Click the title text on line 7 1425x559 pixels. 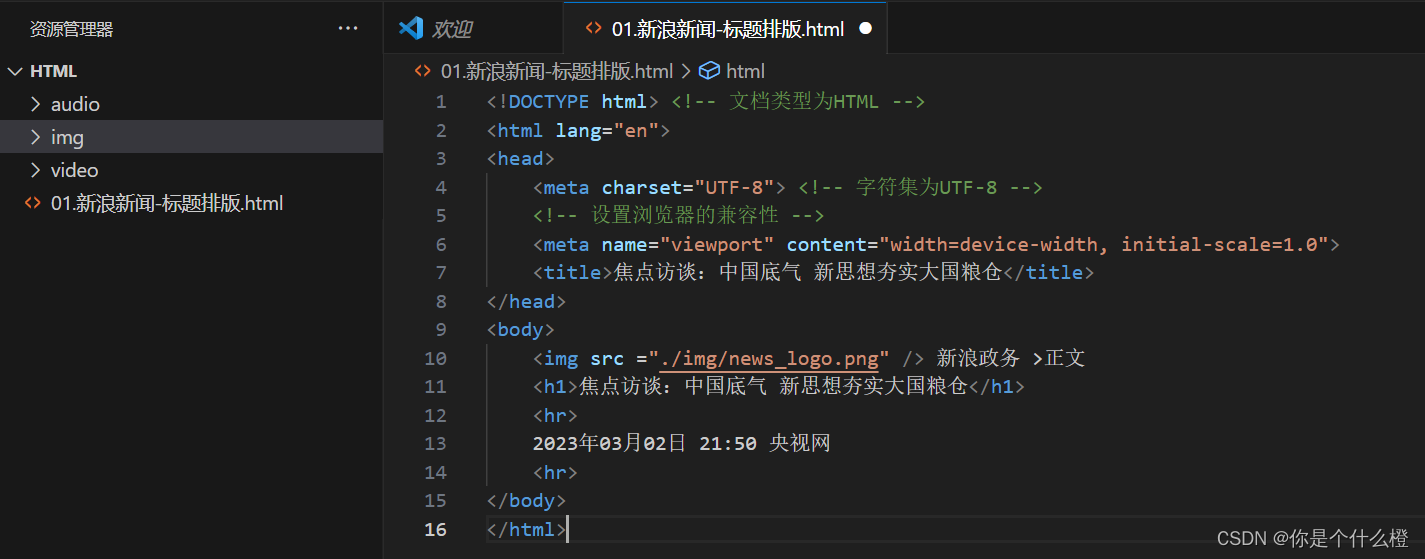pos(807,272)
